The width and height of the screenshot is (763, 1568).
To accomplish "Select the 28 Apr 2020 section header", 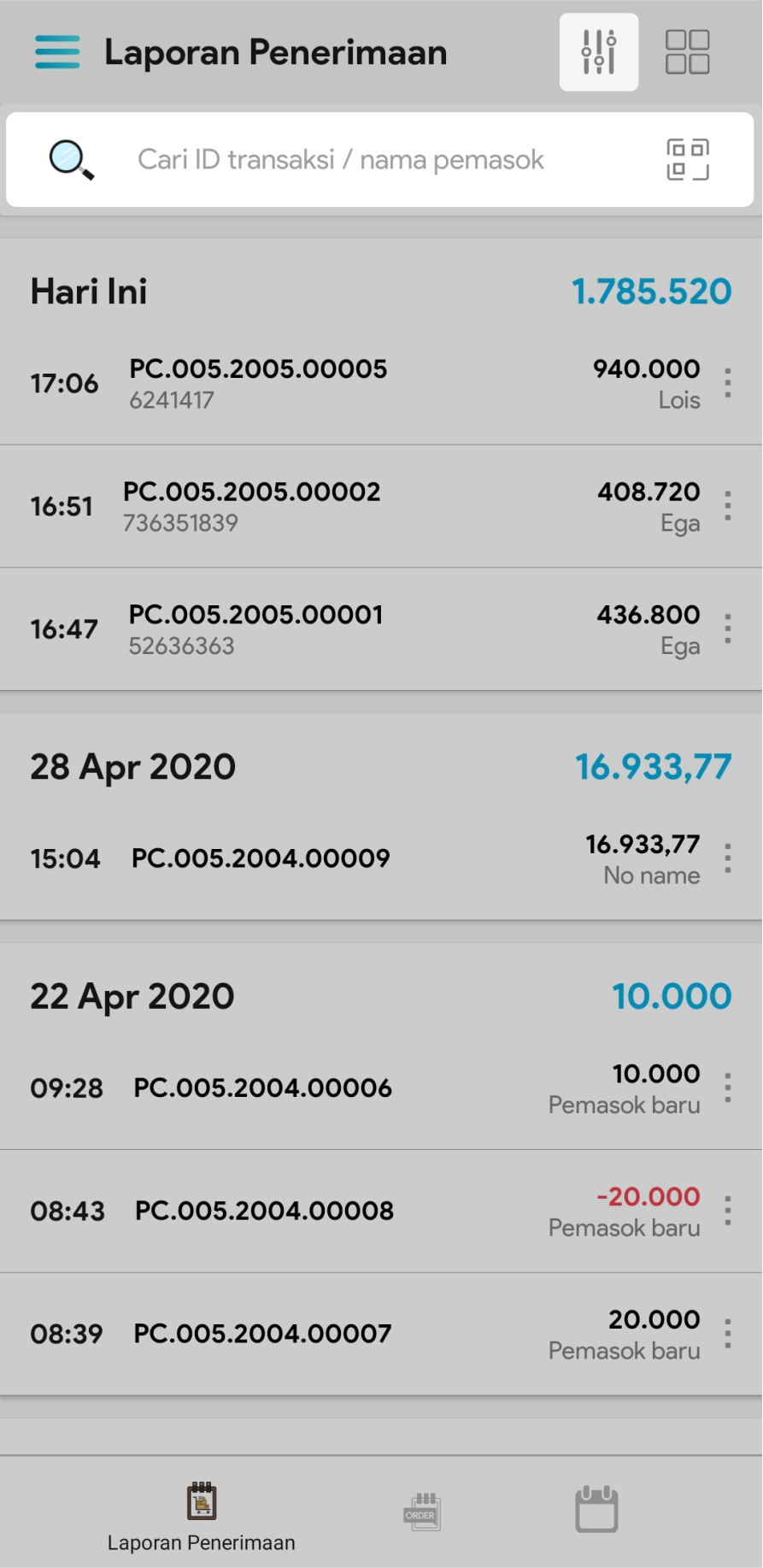I will click(x=133, y=767).
